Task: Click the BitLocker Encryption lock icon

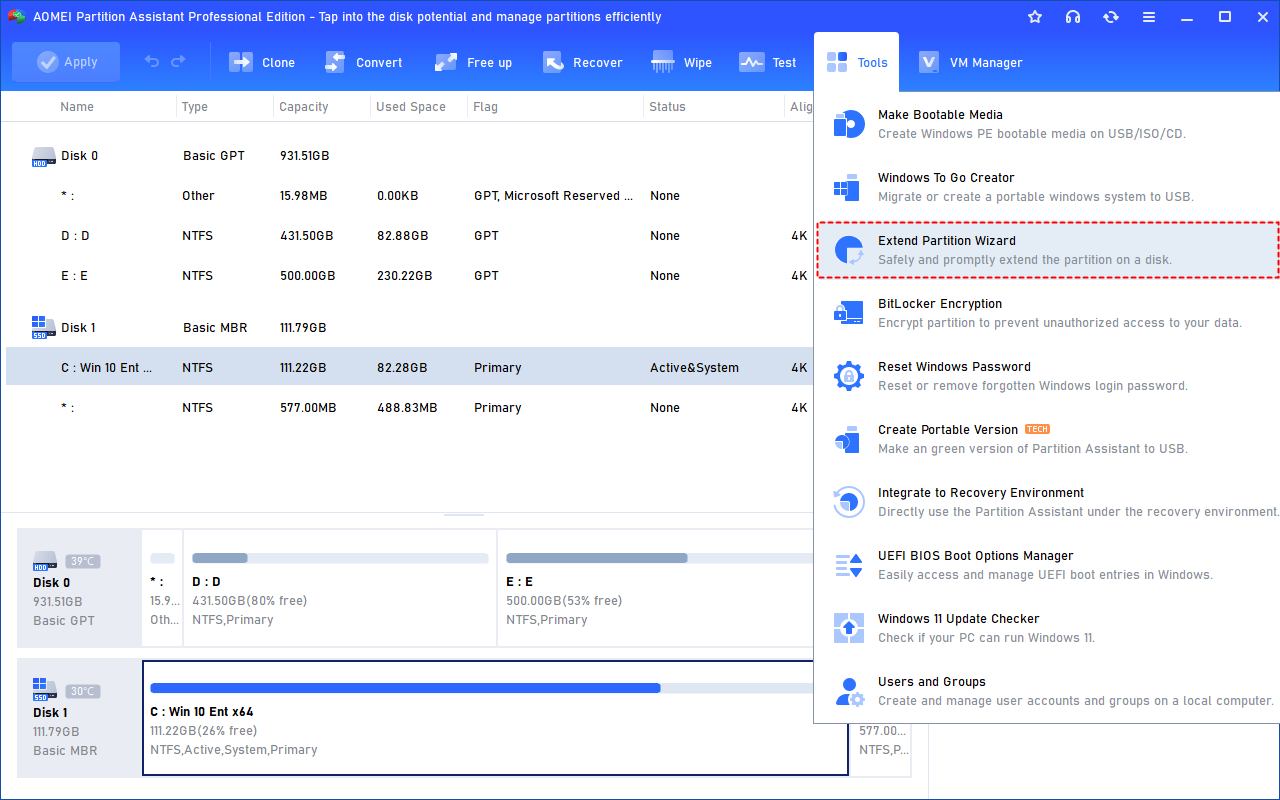Action: pos(848,313)
